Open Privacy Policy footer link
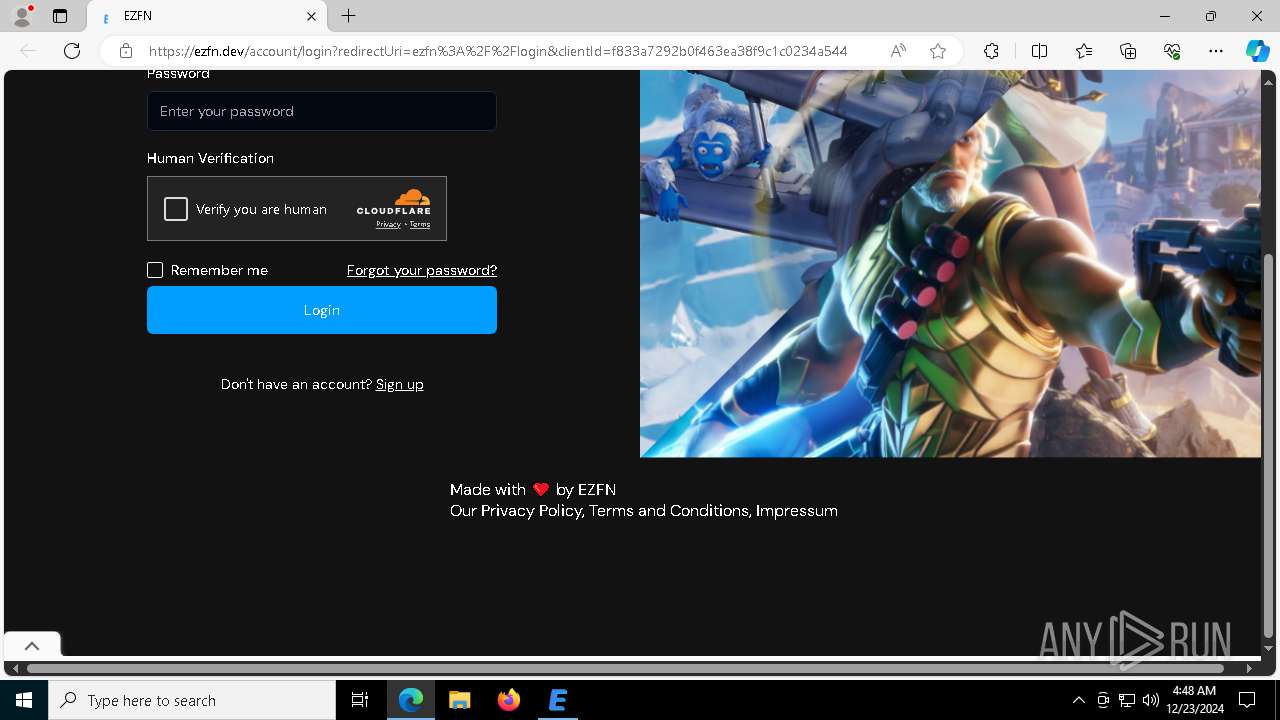Image resolution: width=1280 pixels, height=720 pixels. 531,511
